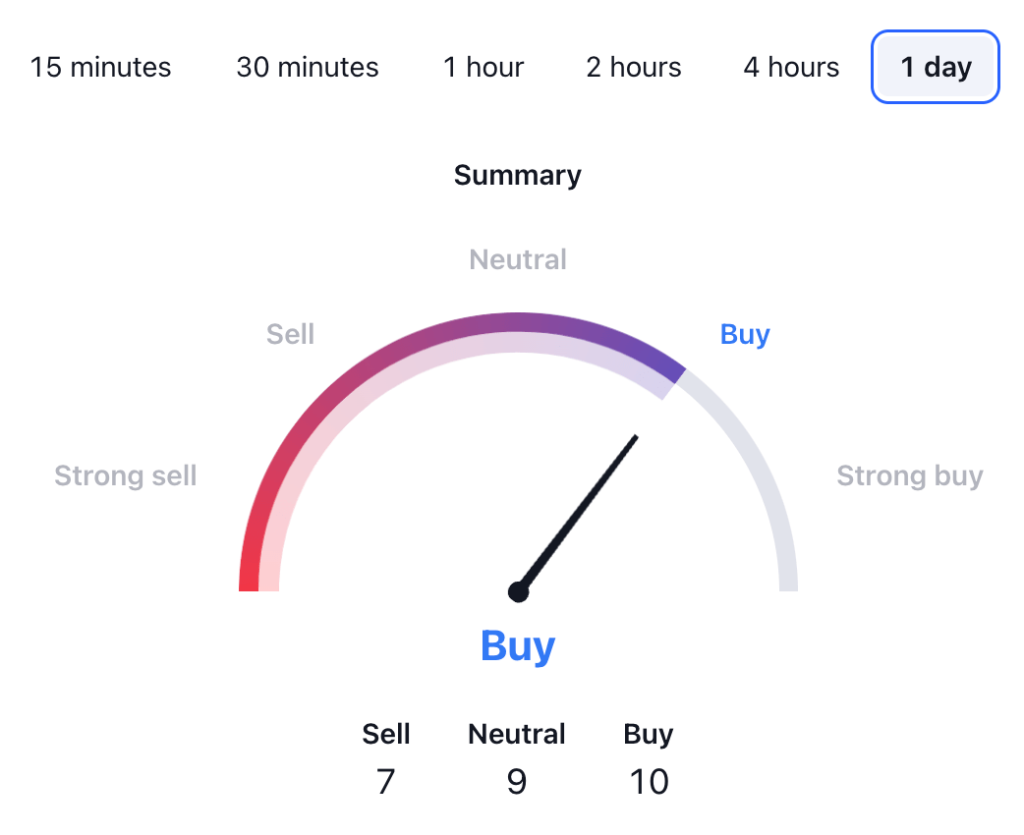Click the Strong buy gauge label
Screen dimensions: 1024x835
(910, 476)
